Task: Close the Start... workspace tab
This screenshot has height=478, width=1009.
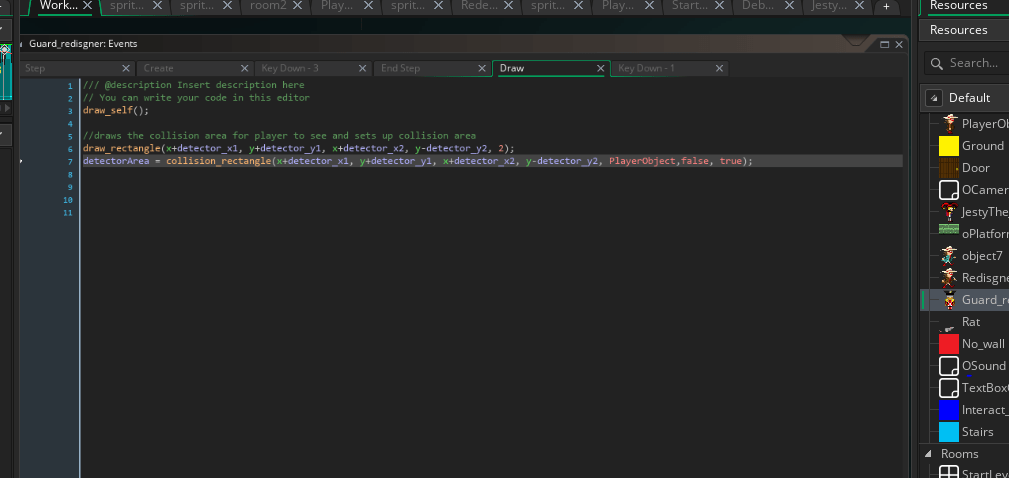Action: 719,6
